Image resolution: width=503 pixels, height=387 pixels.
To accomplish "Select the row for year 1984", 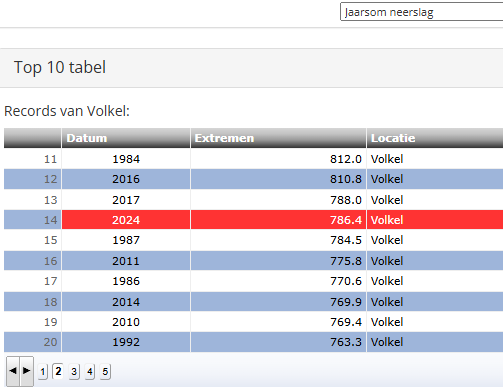I will tap(253, 159).
